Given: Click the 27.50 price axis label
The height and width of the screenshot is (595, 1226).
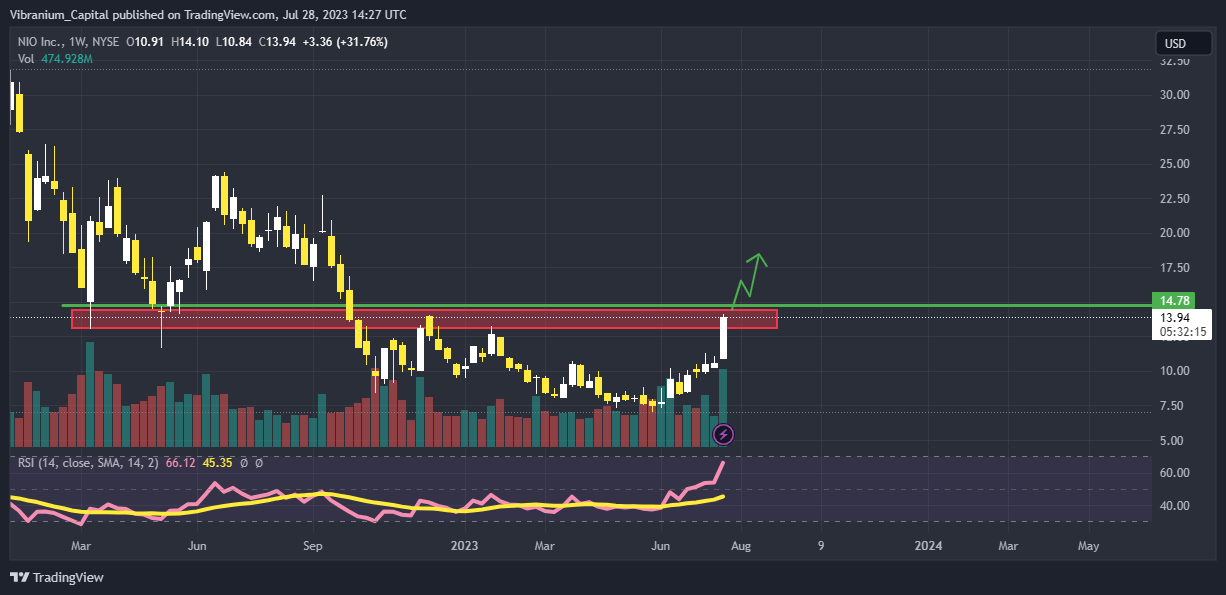Looking at the screenshot, I should point(1175,130).
